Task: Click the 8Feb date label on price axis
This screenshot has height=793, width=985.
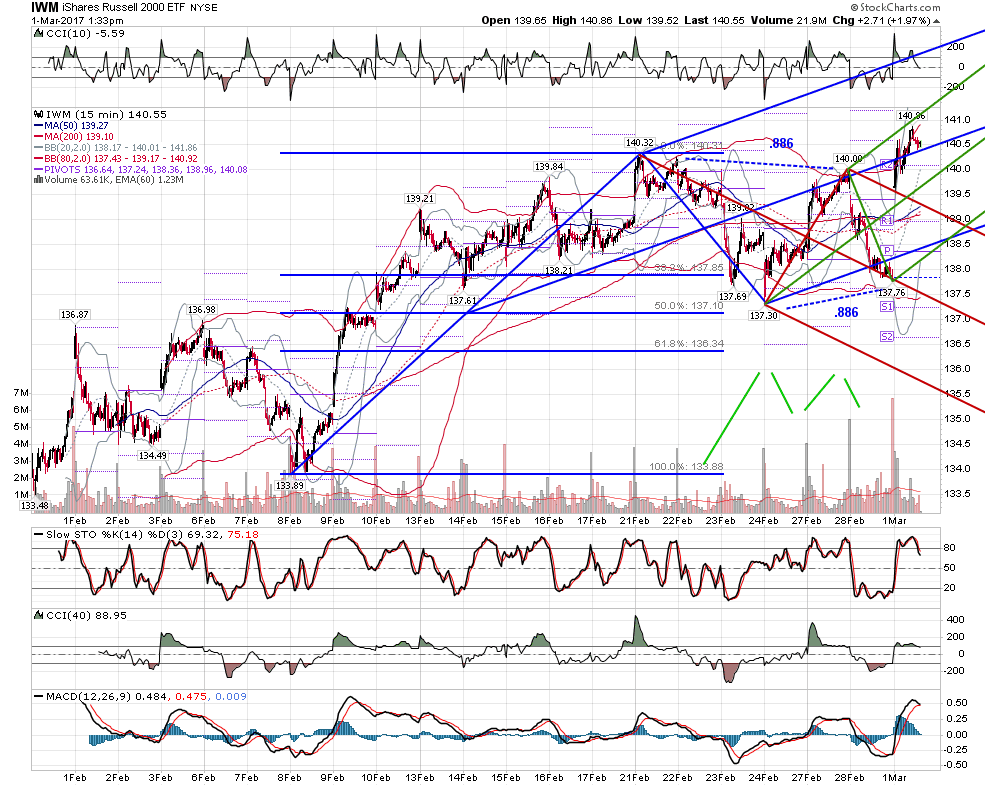Action: pyautogui.click(x=290, y=520)
